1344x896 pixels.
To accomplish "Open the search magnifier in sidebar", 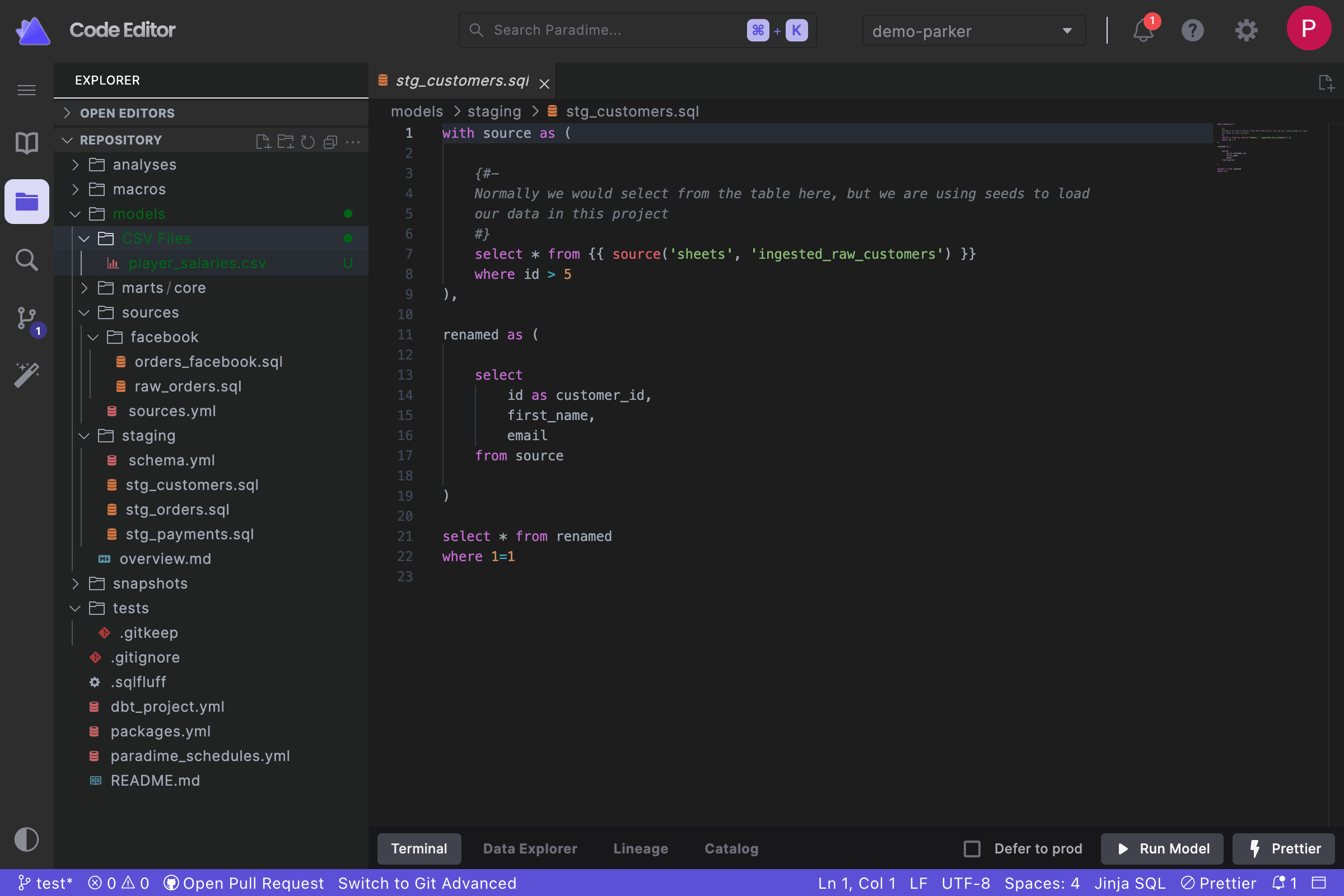I will (26, 260).
